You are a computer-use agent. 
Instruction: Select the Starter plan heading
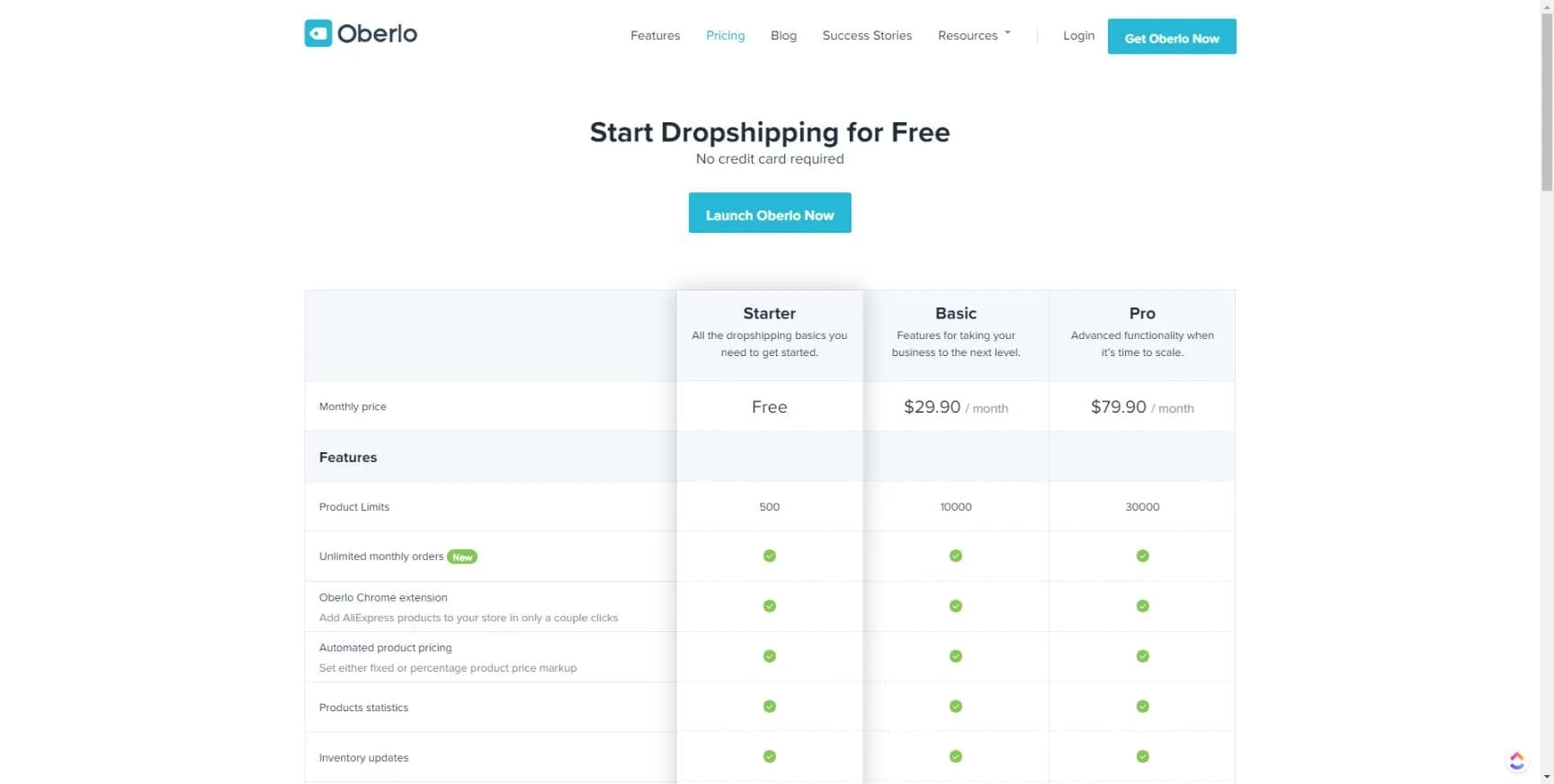770,314
